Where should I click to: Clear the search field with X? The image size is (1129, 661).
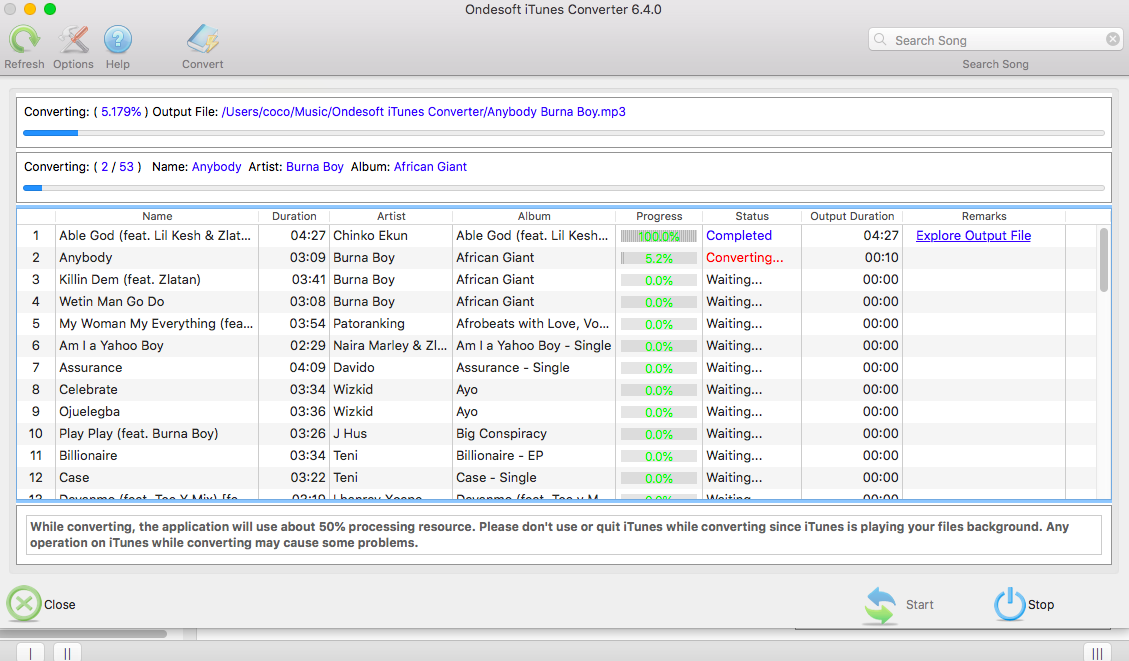[1112, 40]
